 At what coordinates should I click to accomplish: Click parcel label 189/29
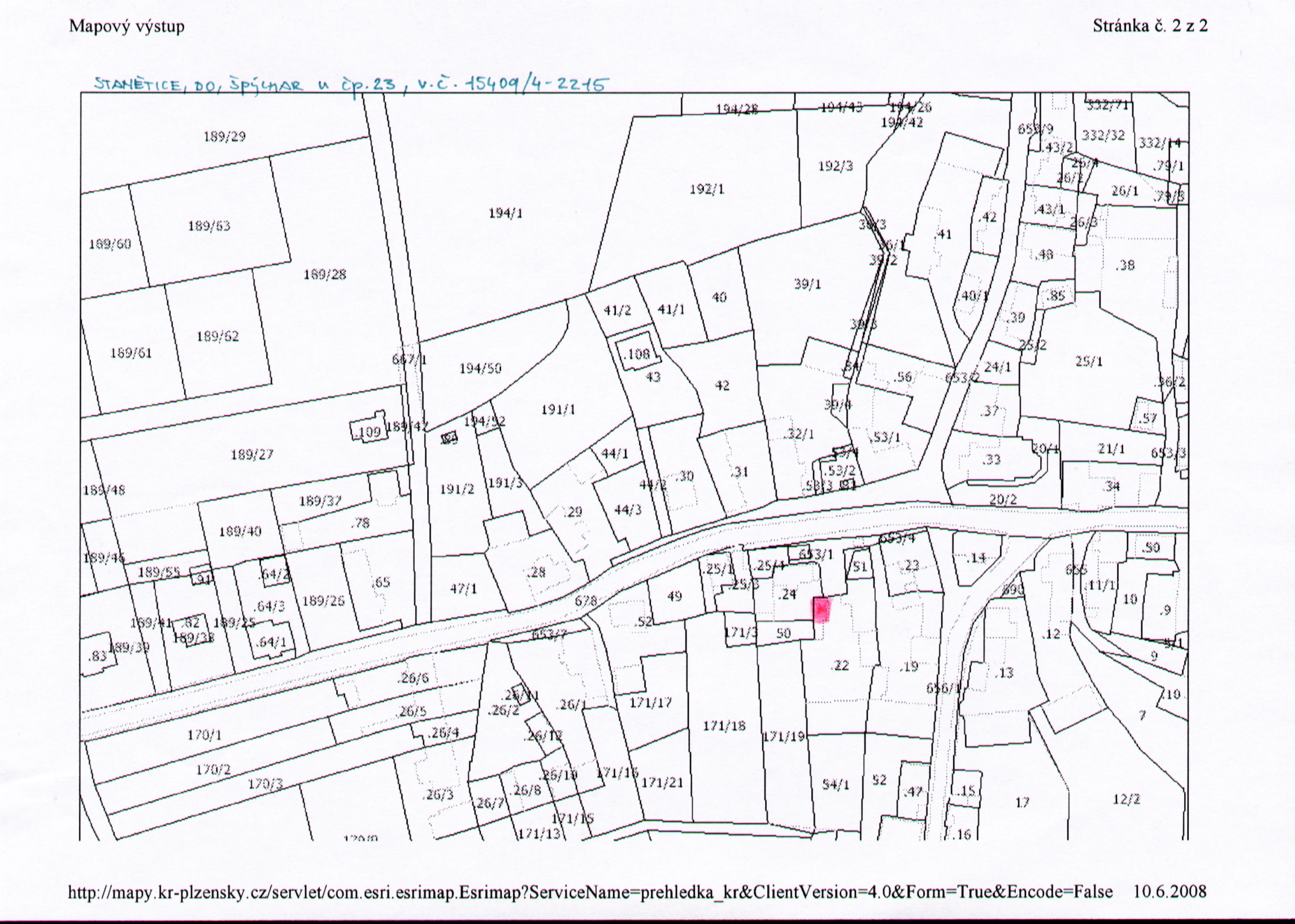tap(225, 137)
